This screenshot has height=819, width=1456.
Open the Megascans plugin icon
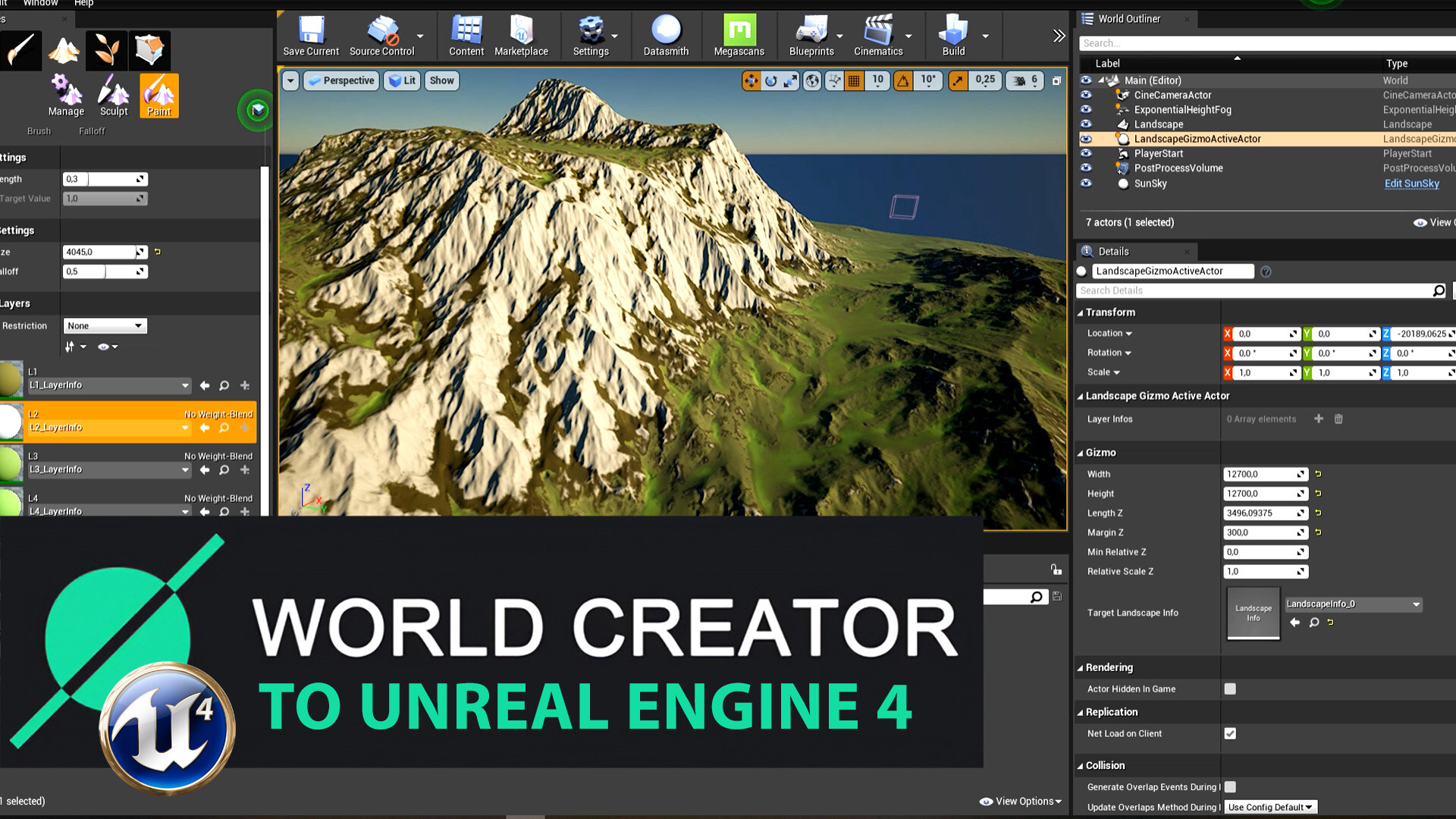[739, 36]
